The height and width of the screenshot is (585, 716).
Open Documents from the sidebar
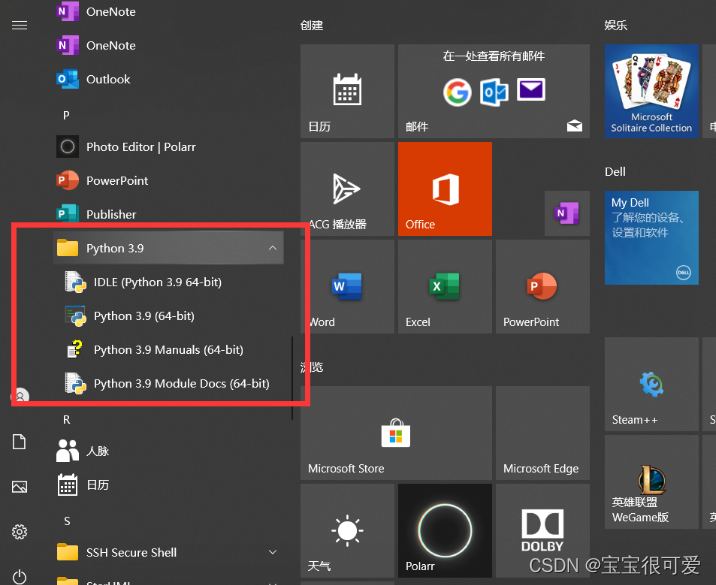pos(19,442)
